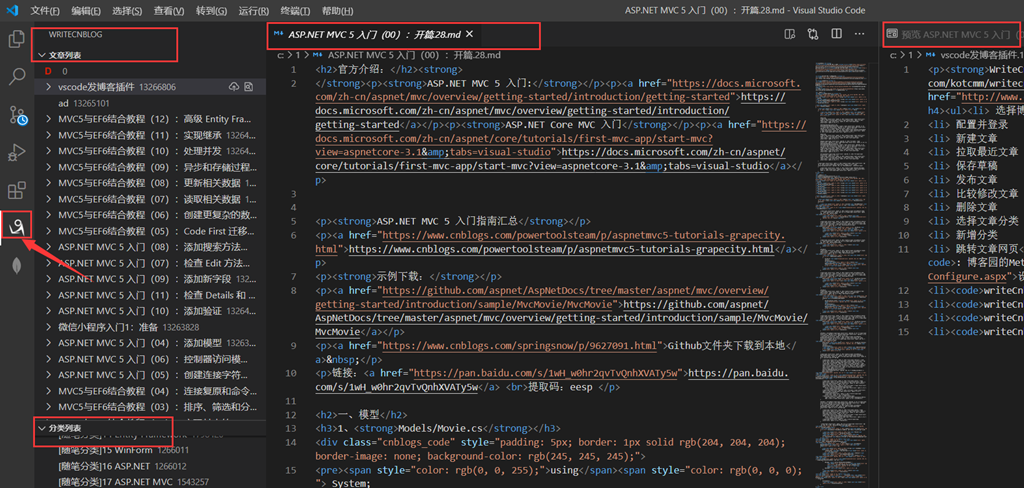Image resolution: width=1024 pixels, height=488 pixels.
Task: Open the 终端(T) menu
Action: coord(295,10)
